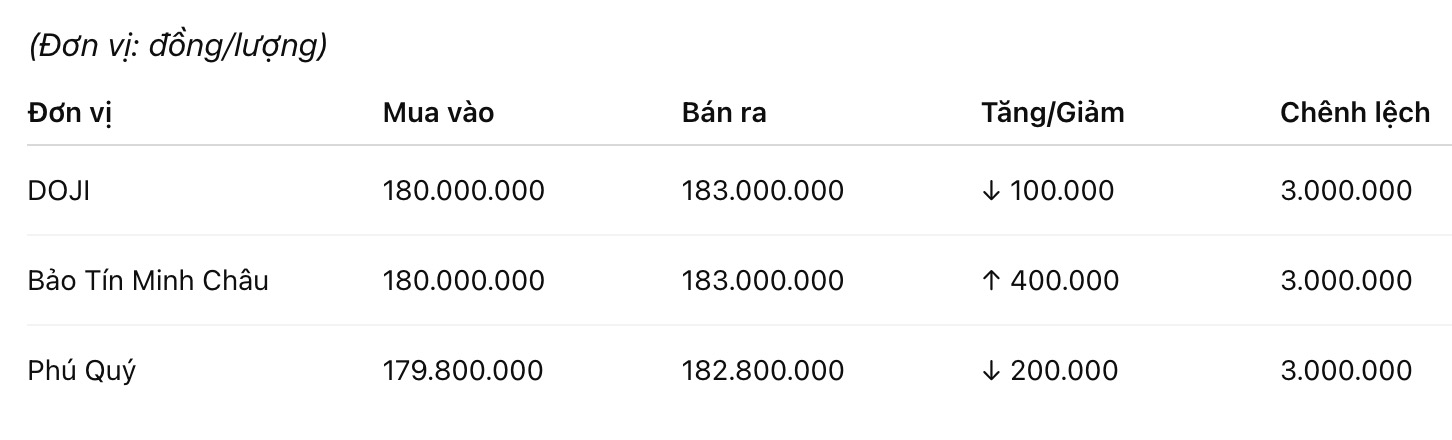Click the down arrow in DOJI row
Image resolution: width=1452 pixels, height=440 pixels.
tap(991, 190)
